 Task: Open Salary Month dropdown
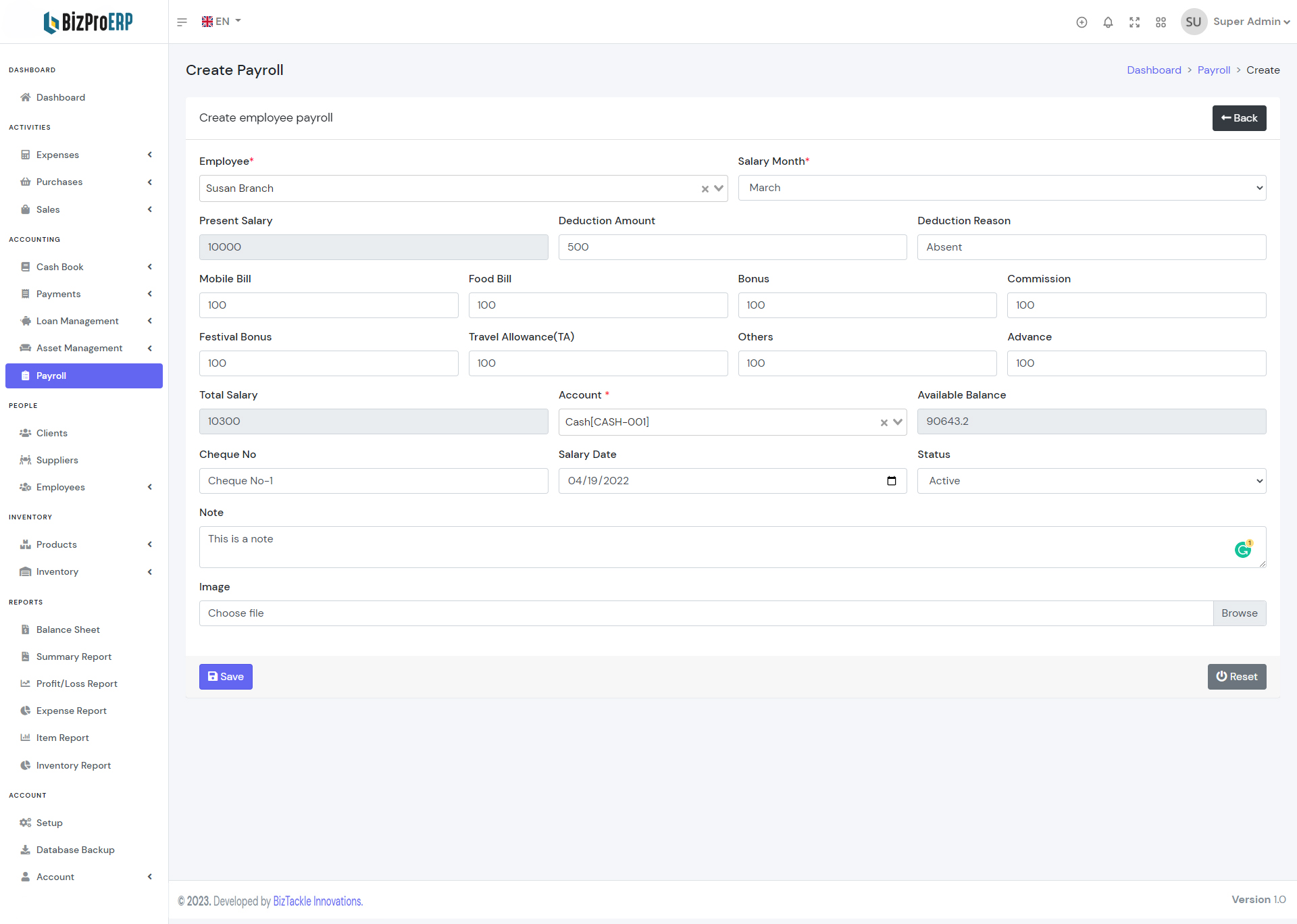[1002, 188]
